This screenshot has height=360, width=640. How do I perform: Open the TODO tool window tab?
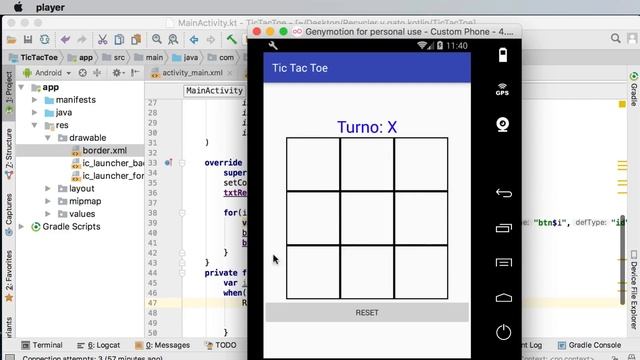click(221, 345)
